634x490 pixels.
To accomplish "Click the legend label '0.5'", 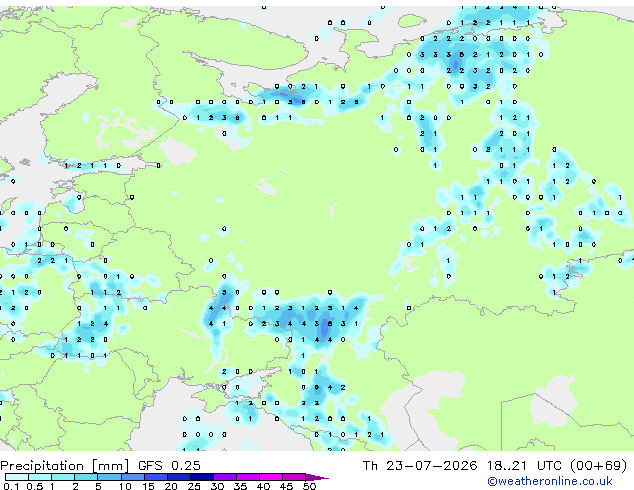I will pos(35,486).
